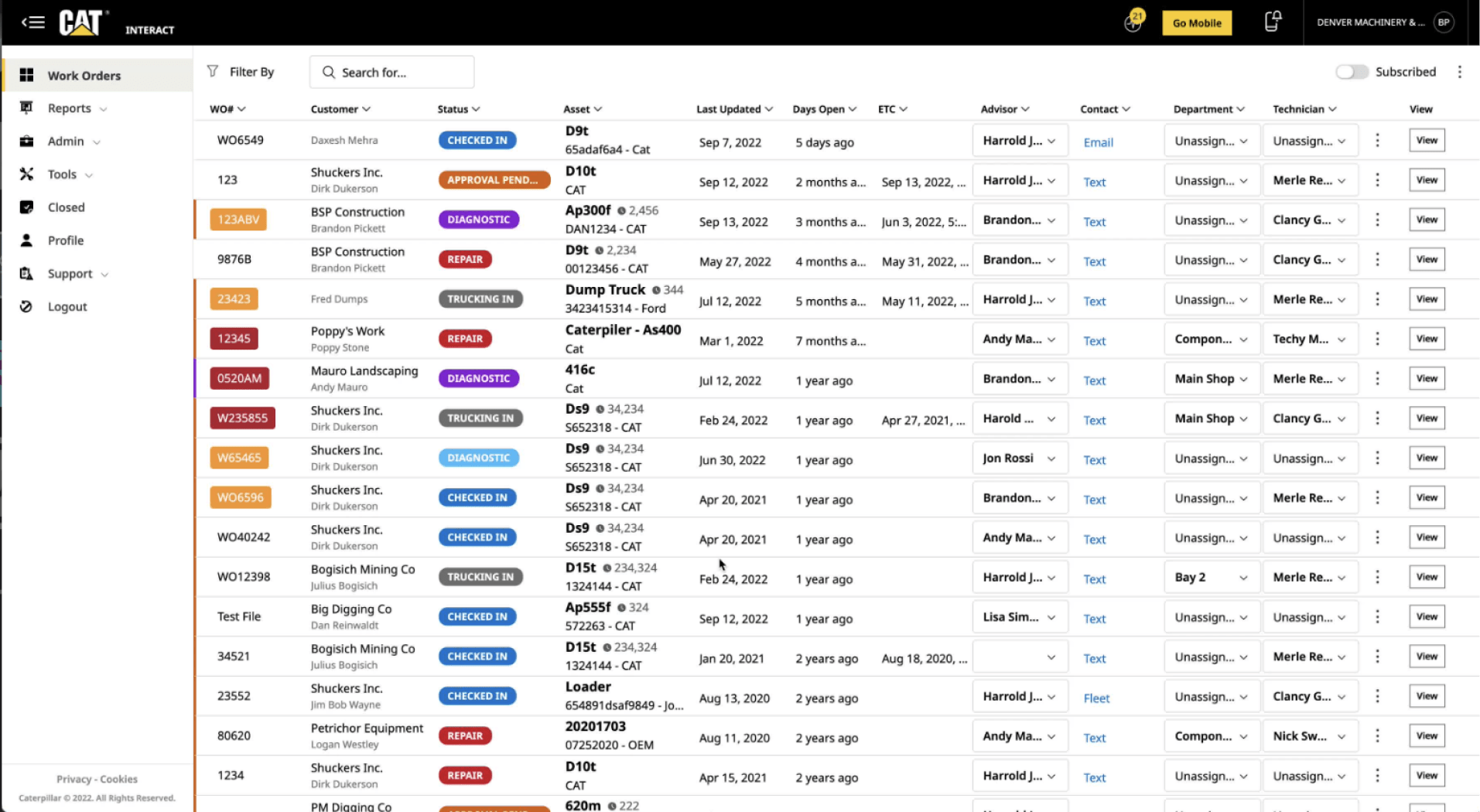Open row actions menu for 0520AM
This screenshot has height=812, width=1480.
1377,378
